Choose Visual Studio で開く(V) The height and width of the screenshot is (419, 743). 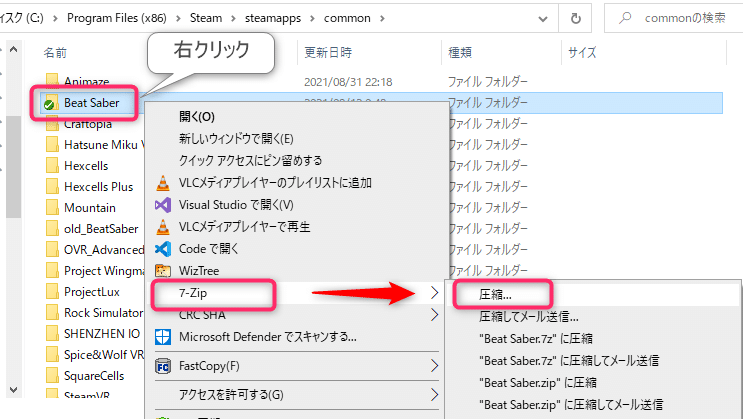pyautogui.click(x=236, y=205)
